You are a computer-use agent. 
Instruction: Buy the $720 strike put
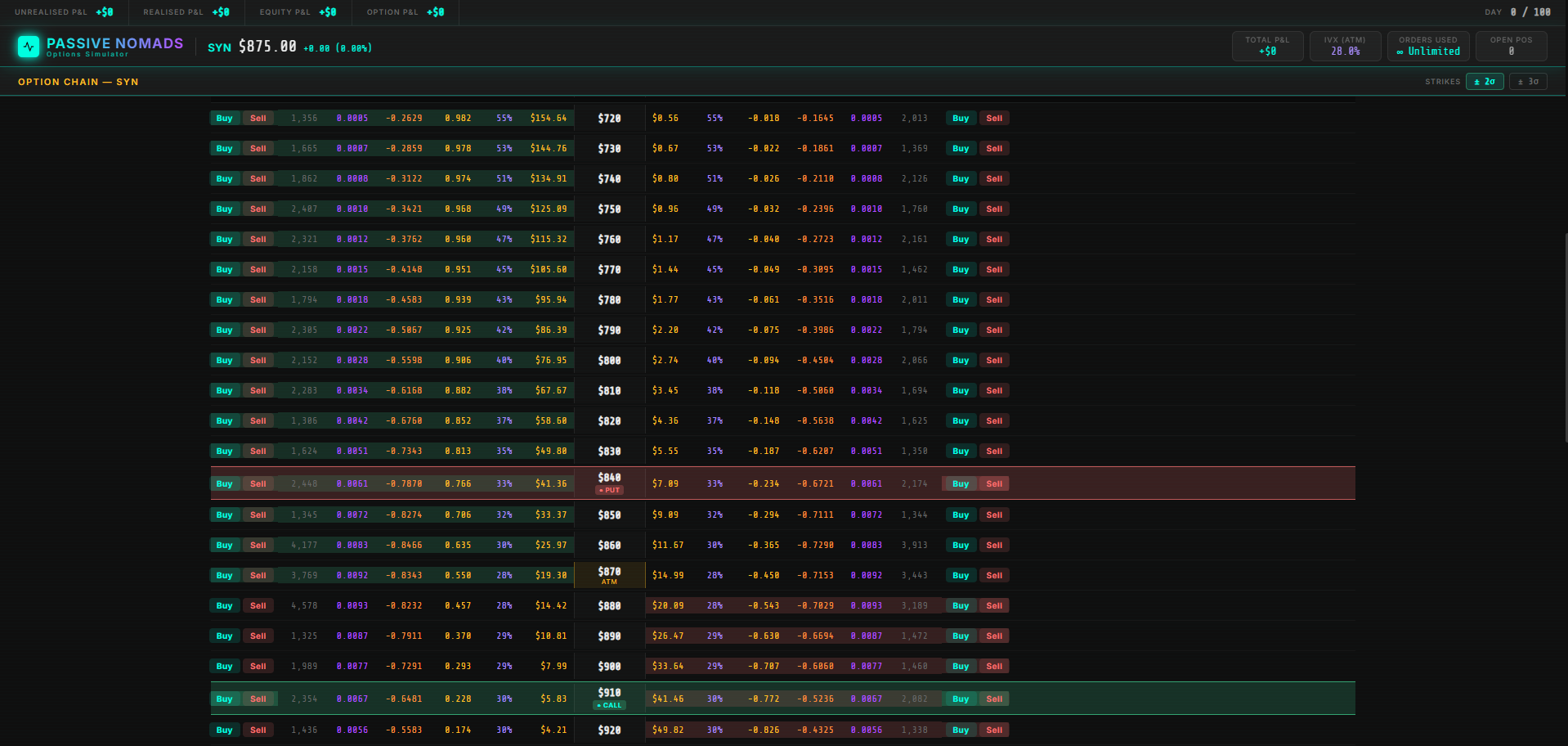click(x=961, y=119)
